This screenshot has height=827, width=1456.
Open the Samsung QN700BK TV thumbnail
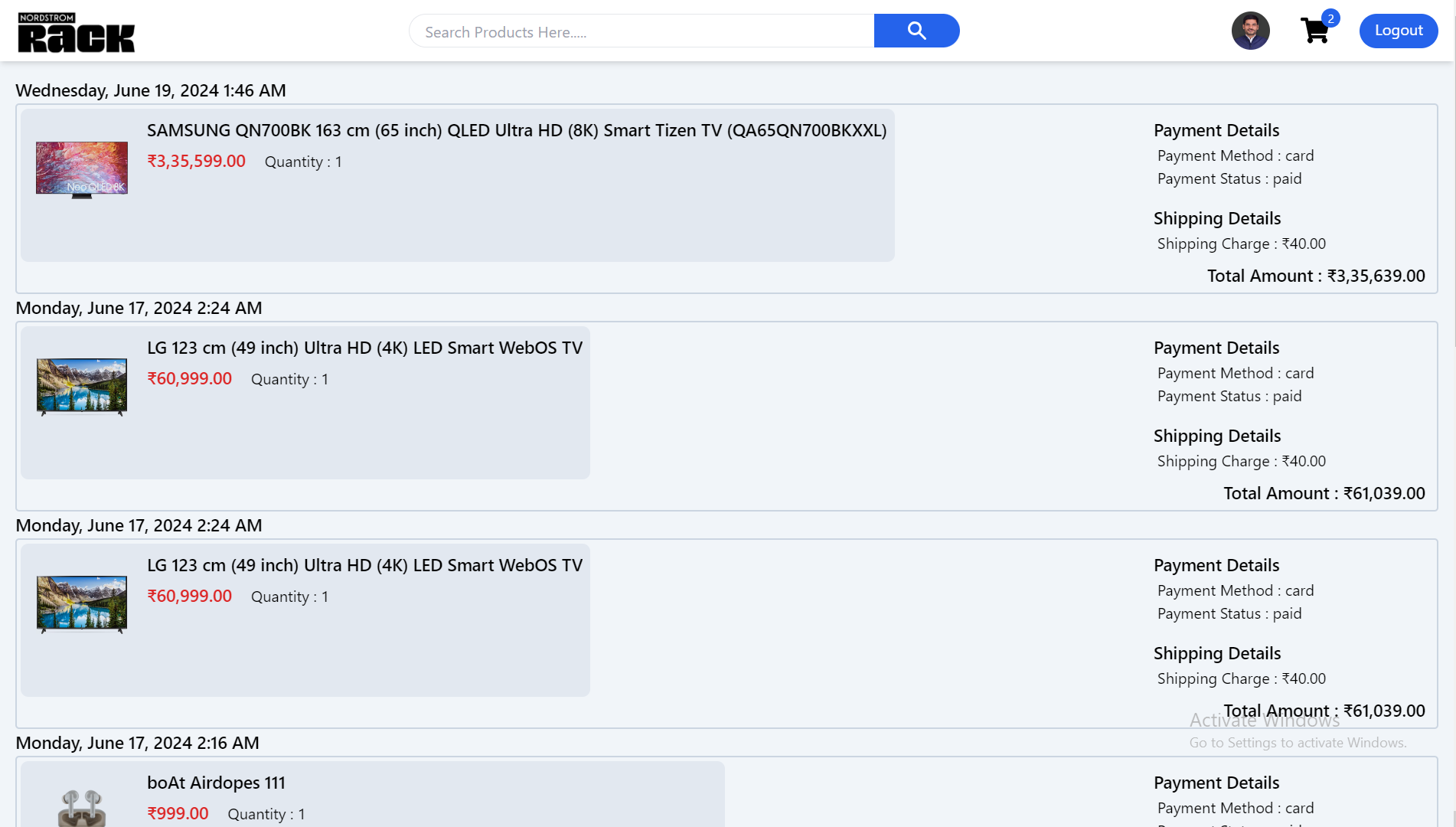82,169
